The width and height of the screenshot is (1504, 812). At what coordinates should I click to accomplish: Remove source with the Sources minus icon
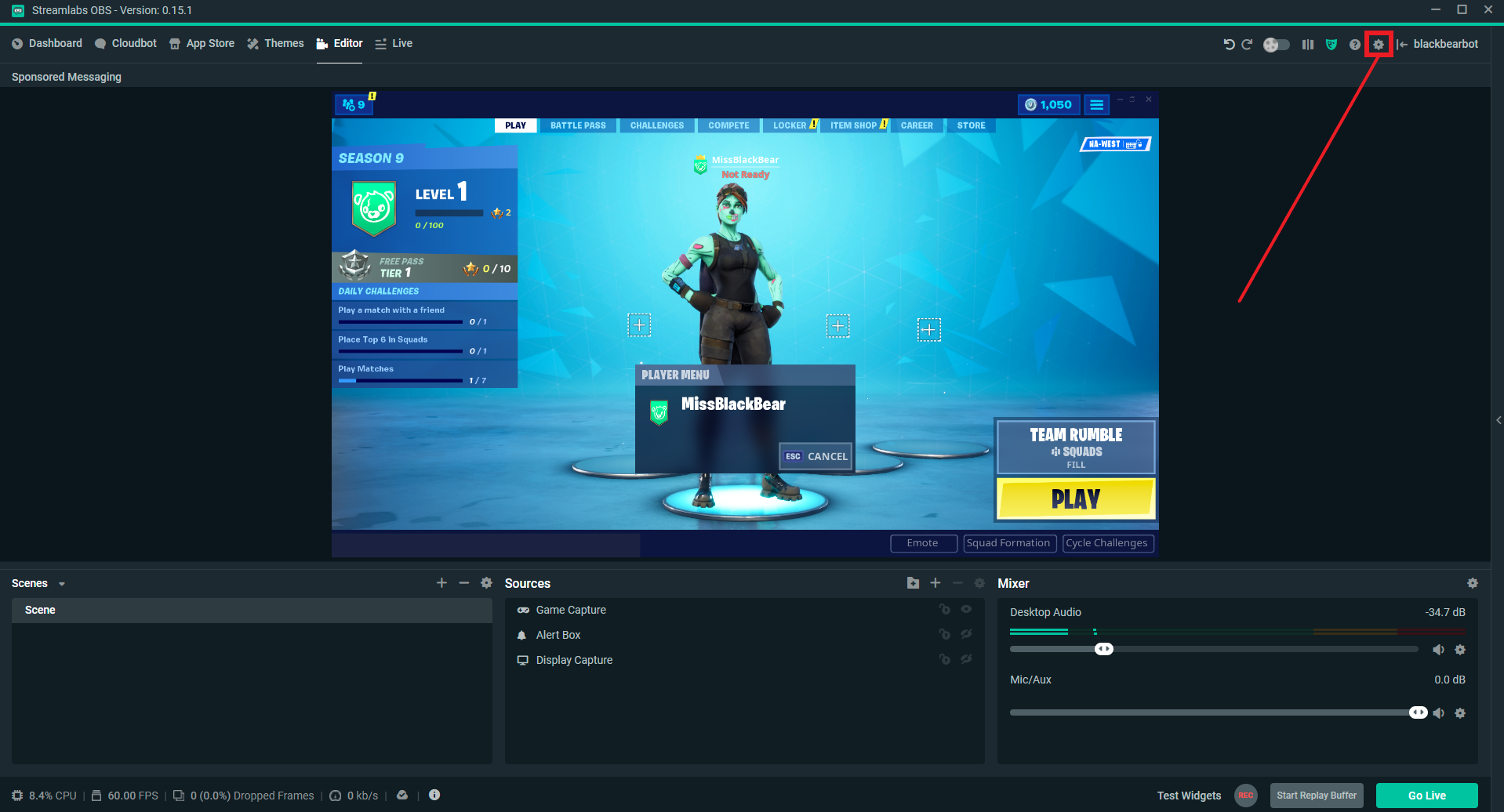(957, 583)
